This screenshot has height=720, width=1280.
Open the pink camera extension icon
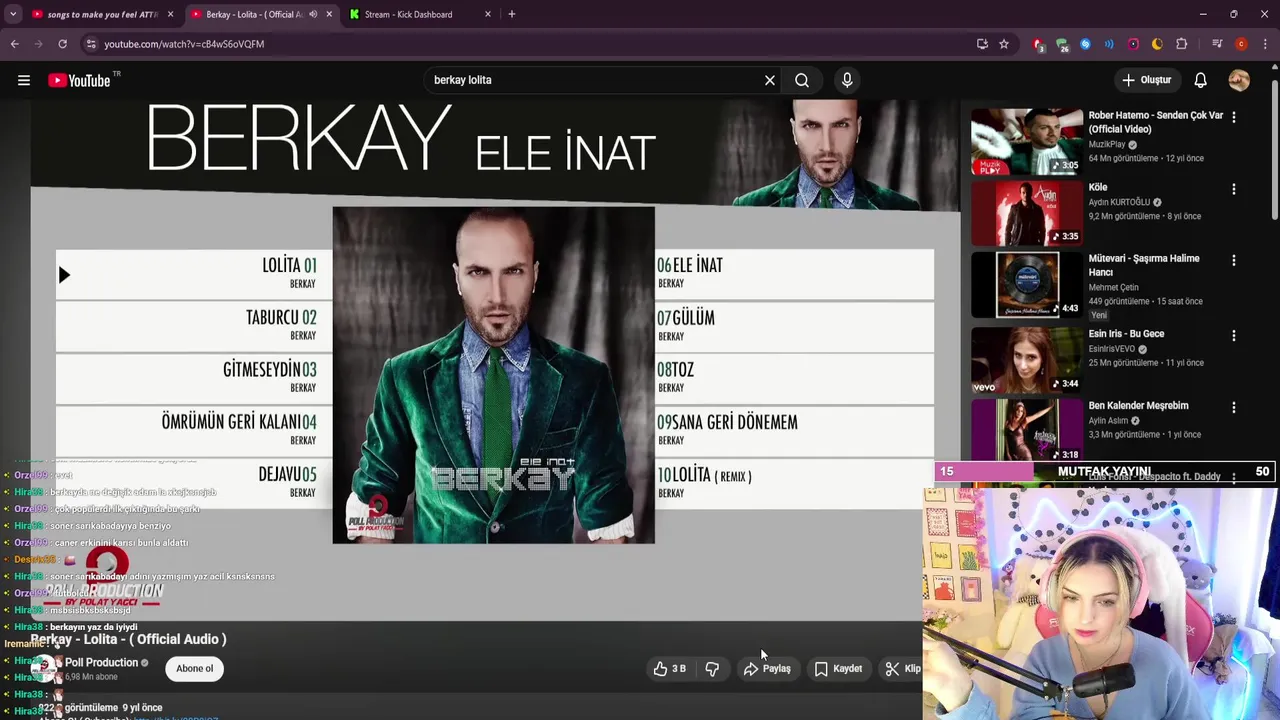(x=1133, y=44)
